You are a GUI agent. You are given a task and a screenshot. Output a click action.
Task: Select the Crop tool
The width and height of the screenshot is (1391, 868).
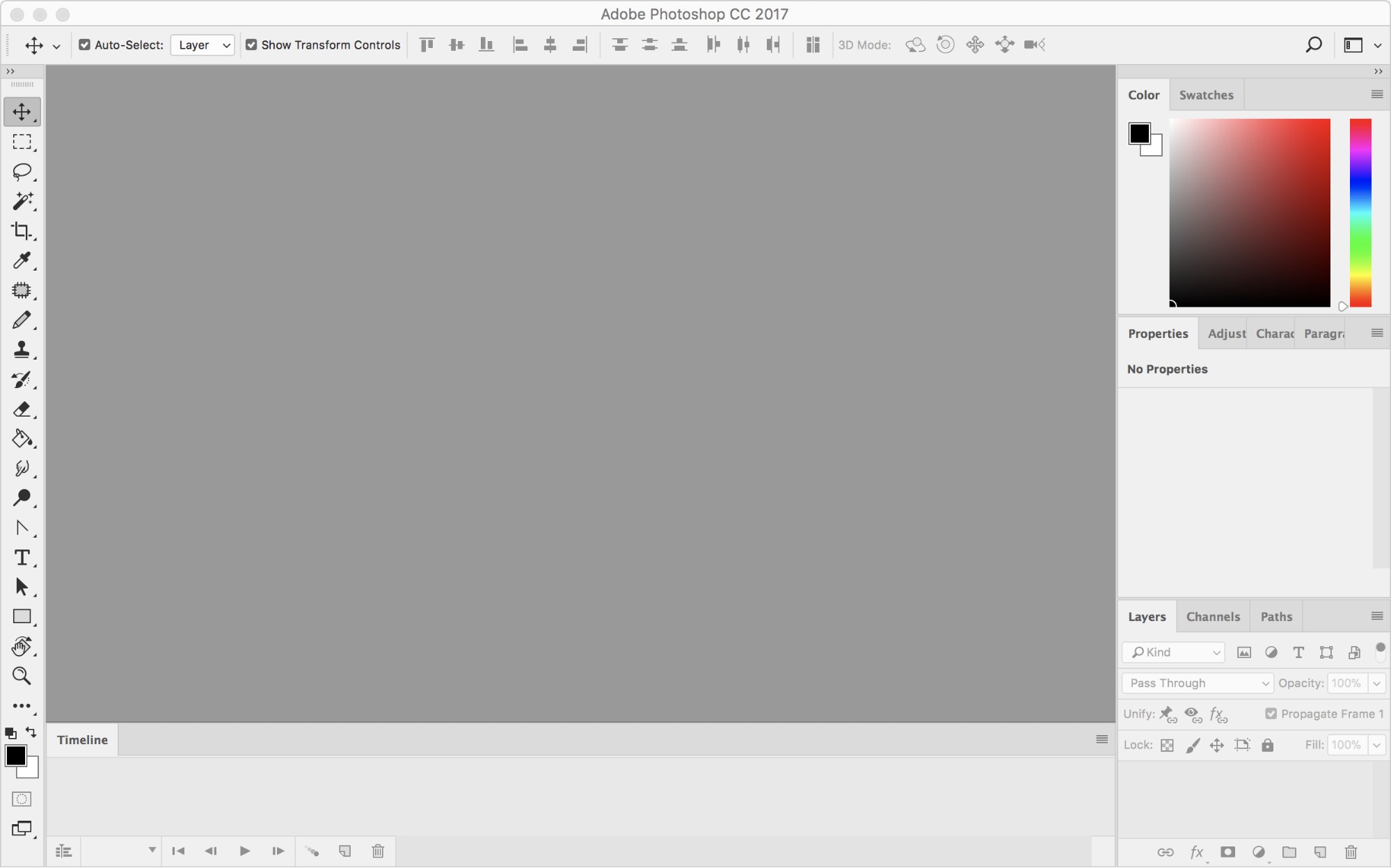point(22,231)
